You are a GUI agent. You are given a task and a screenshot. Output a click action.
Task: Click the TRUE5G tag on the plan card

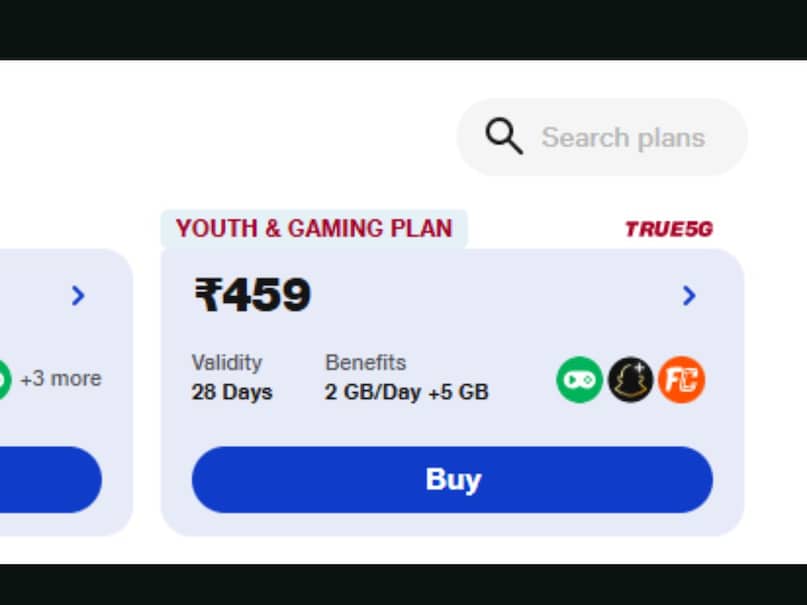coord(668,228)
